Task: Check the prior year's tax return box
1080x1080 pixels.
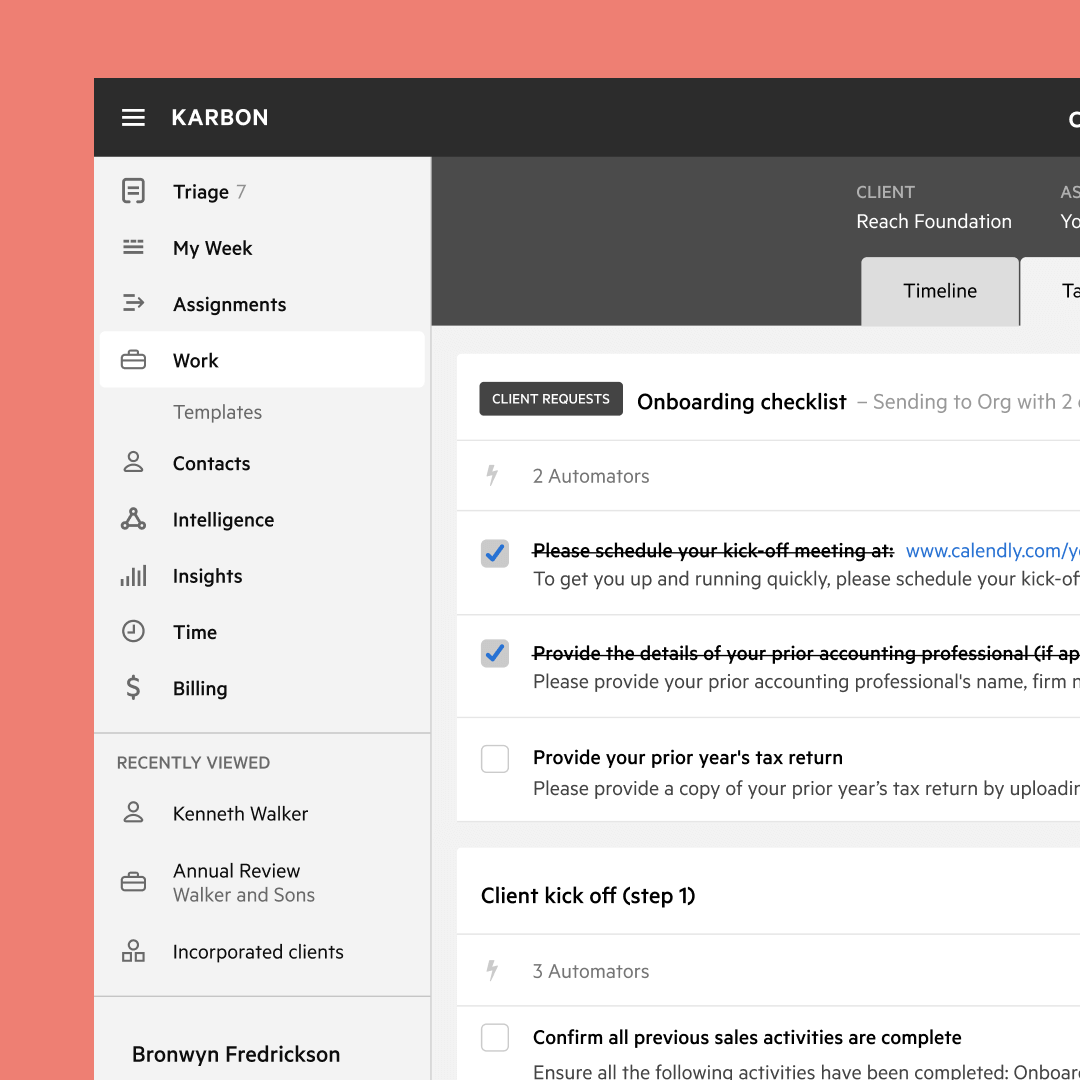Action: pos(495,759)
